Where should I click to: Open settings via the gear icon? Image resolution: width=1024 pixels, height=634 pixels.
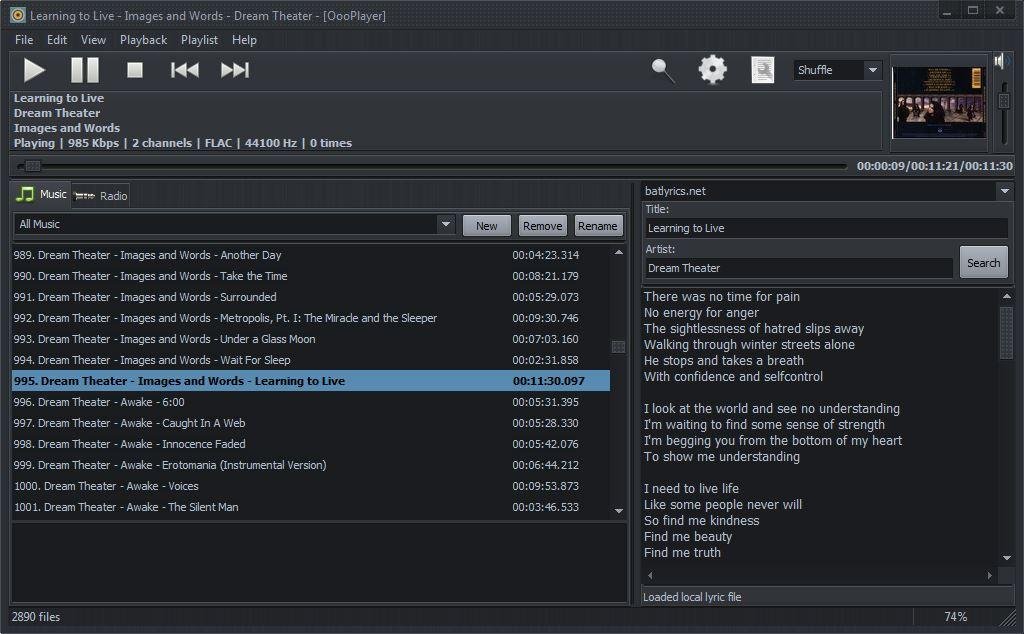[x=713, y=70]
